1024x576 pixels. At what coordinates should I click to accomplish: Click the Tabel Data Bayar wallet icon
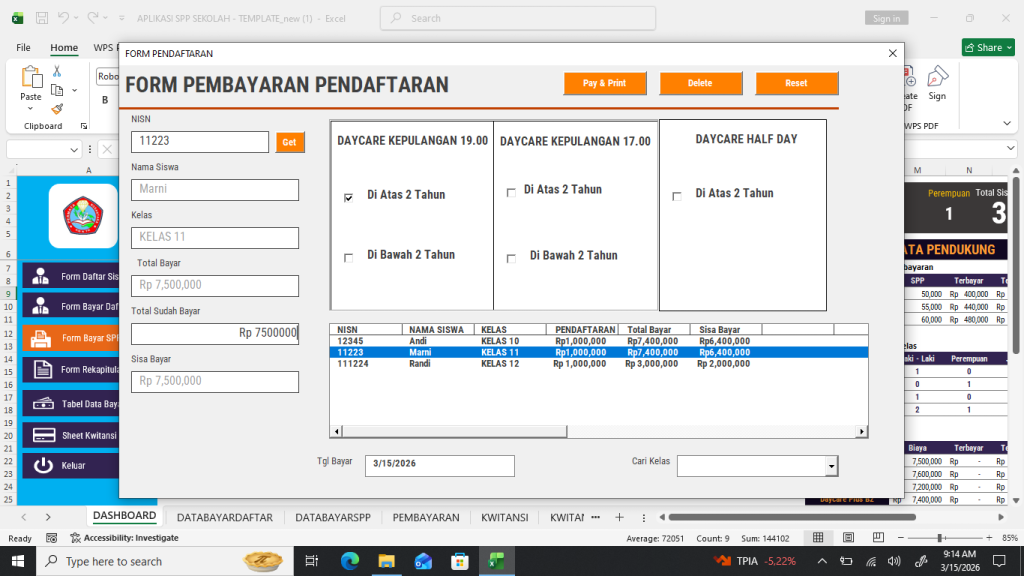pos(42,403)
